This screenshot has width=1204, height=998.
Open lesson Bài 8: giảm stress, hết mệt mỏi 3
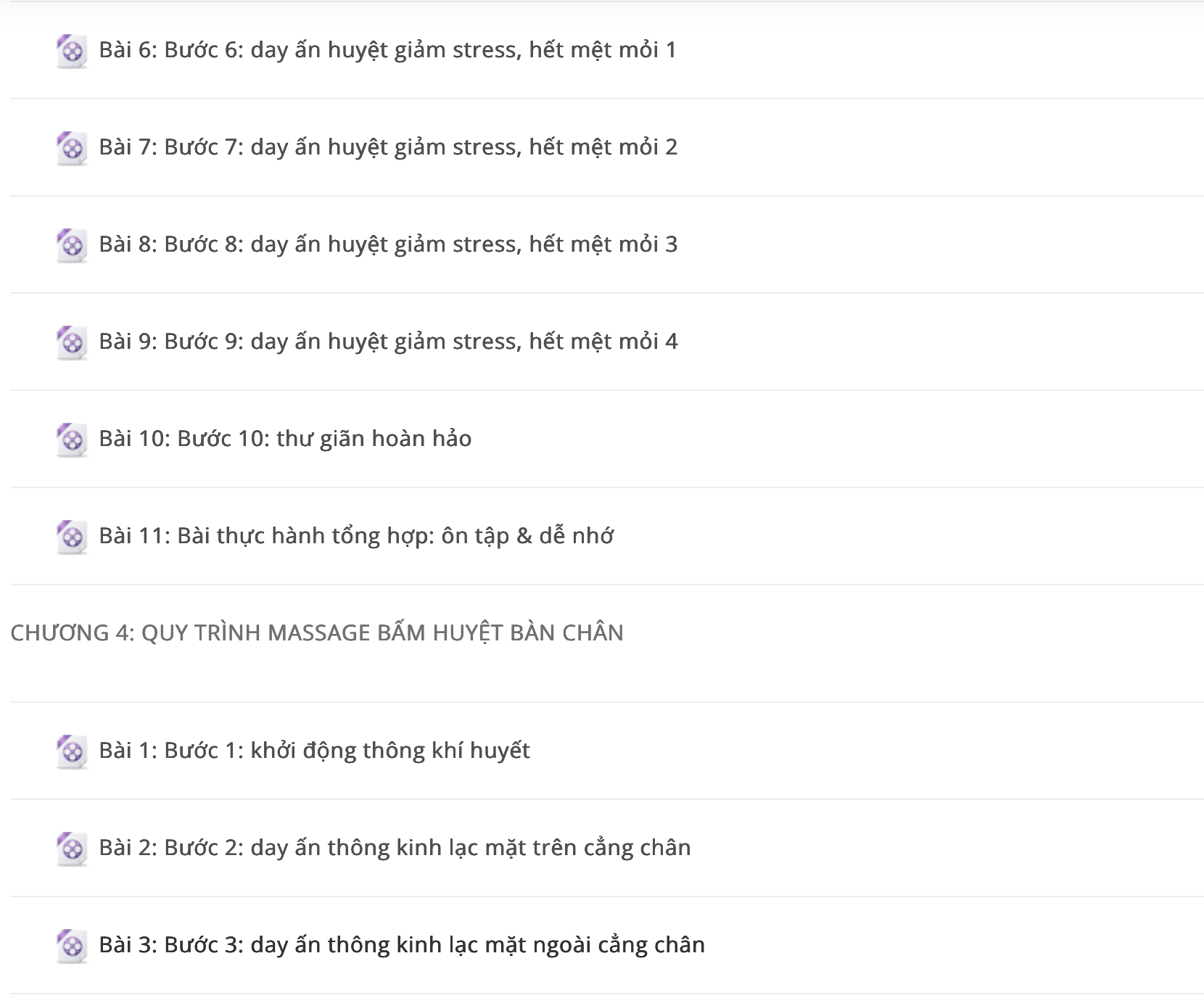click(388, 244)
